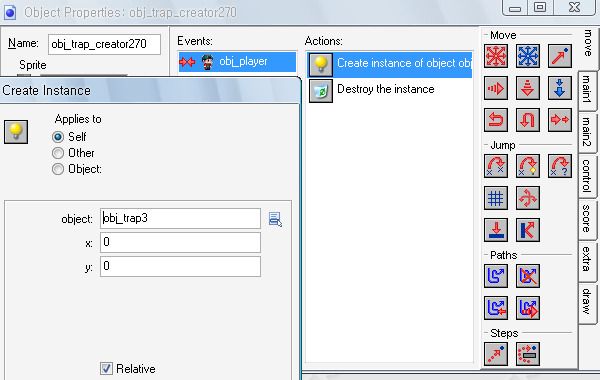600x380 pixels.
Task: Select the Set Gravity action
Action: click(560, 88)
